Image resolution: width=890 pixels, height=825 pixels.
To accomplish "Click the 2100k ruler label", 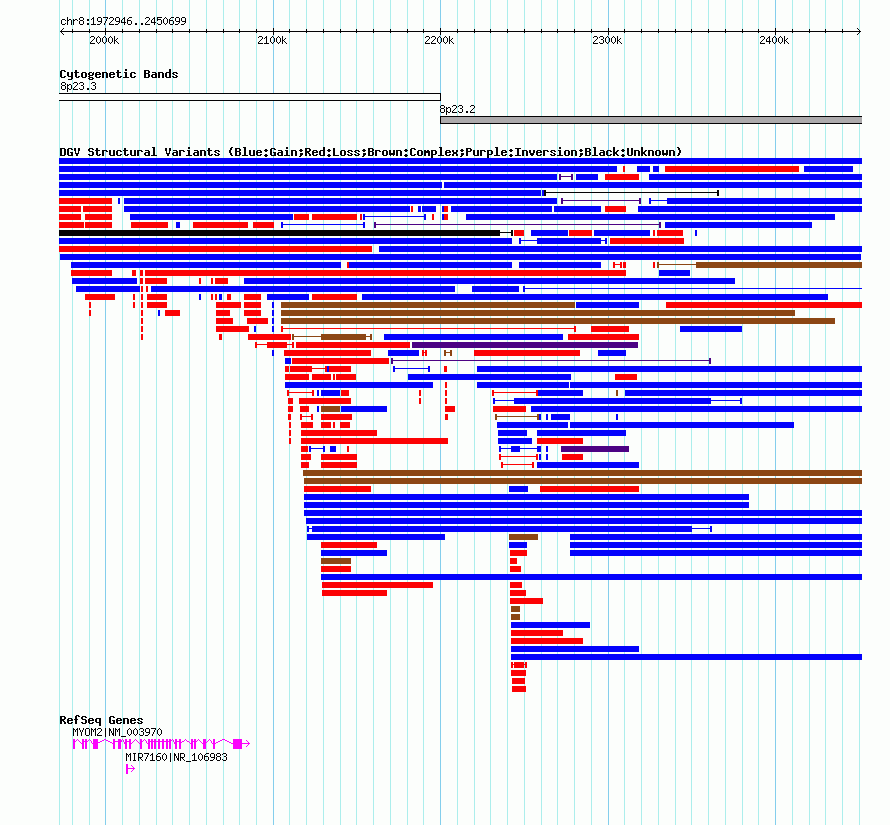I will click(x=272, y=40).
